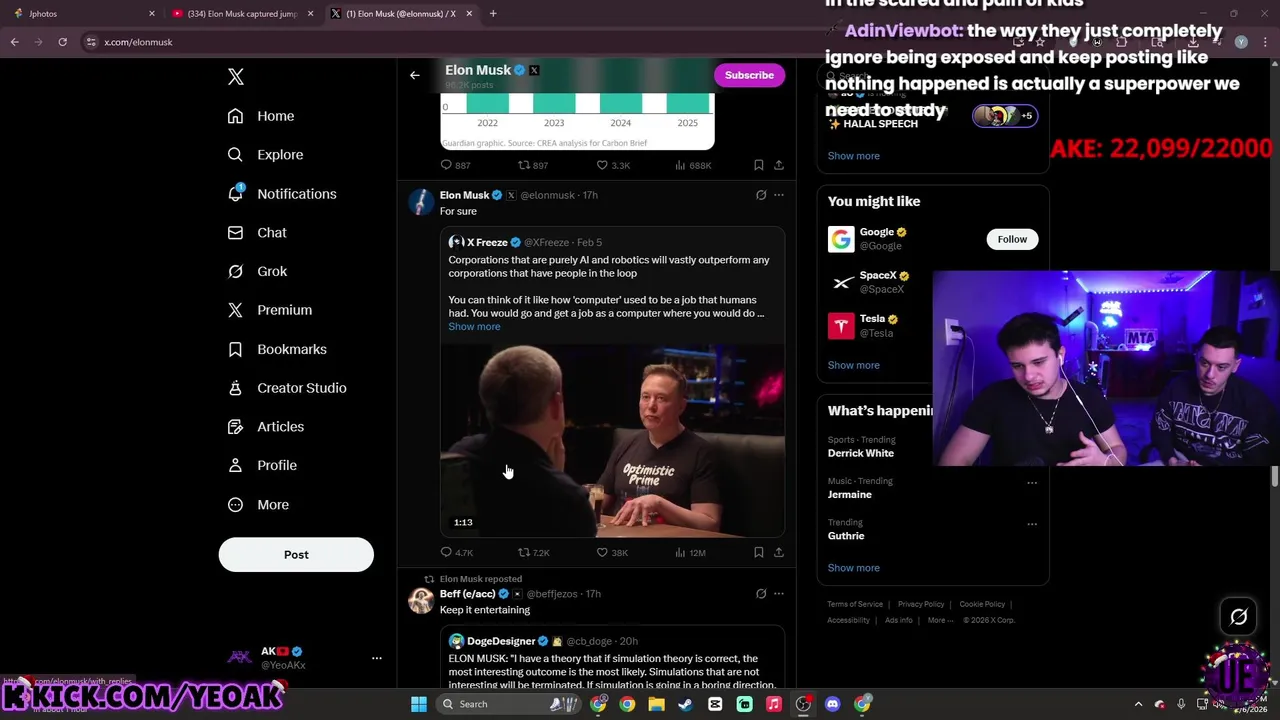Bookmark the chart post with 688K views
1280x720 pixels.
pos(759,165)
